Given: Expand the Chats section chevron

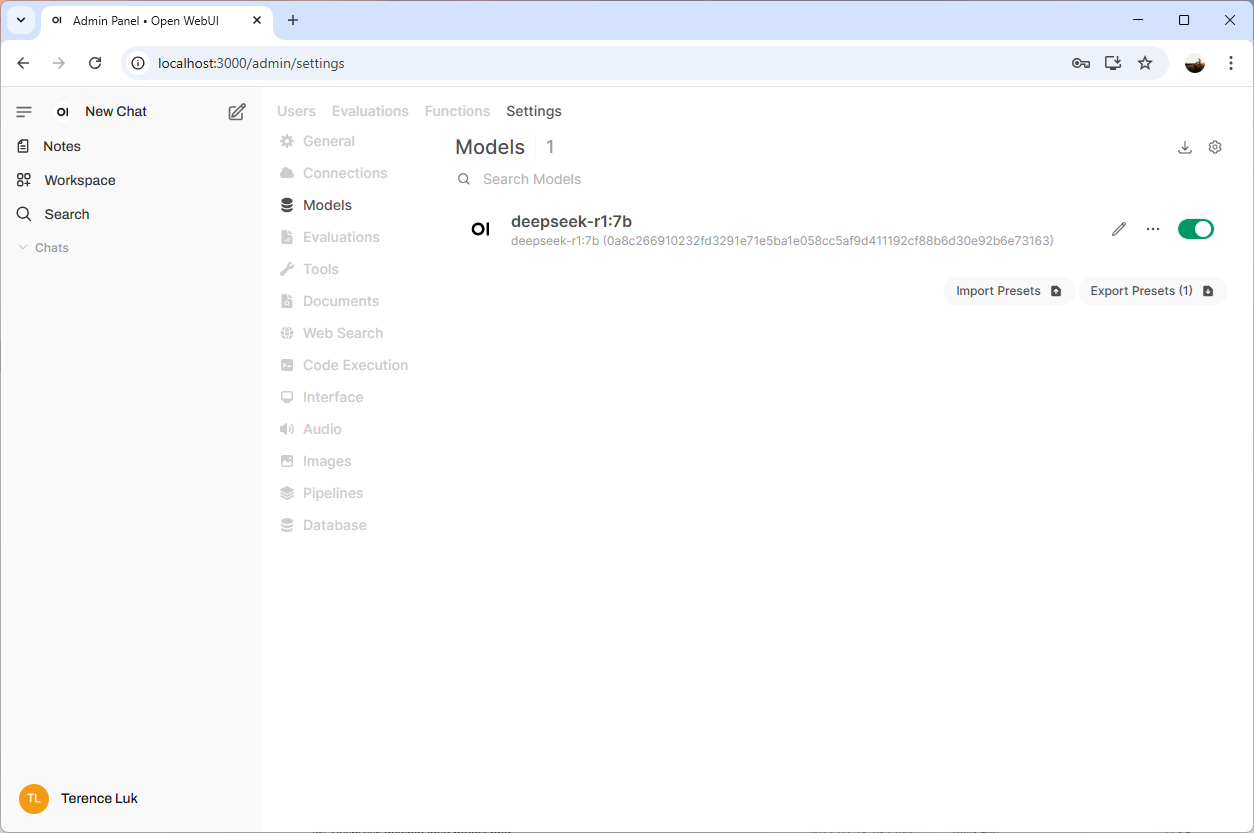Looking at the screenshot, I should pos(23,248).
